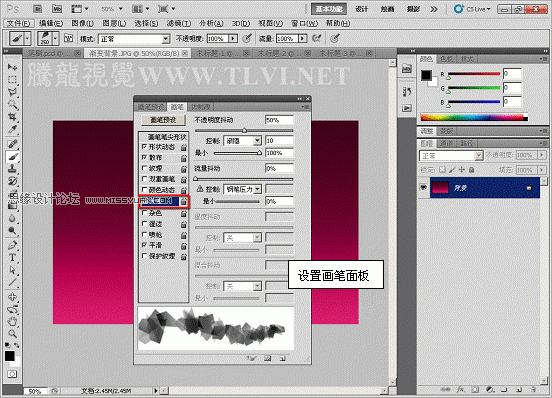Select the 设计 workspace
552x398 pixels.
[x=362, y=9]
